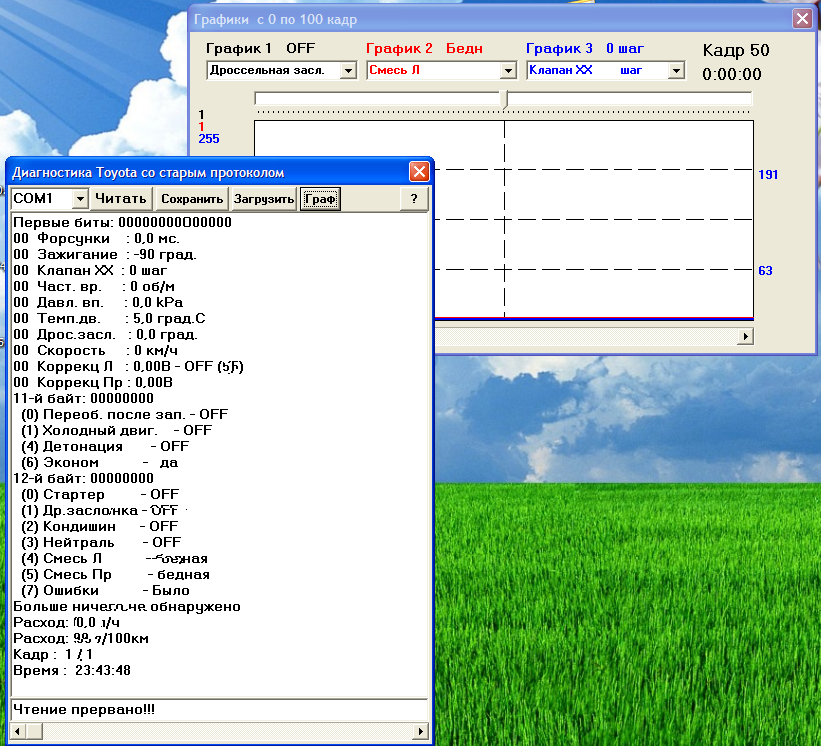Click the 'Ошибки - Было' row

pos(105,591)
